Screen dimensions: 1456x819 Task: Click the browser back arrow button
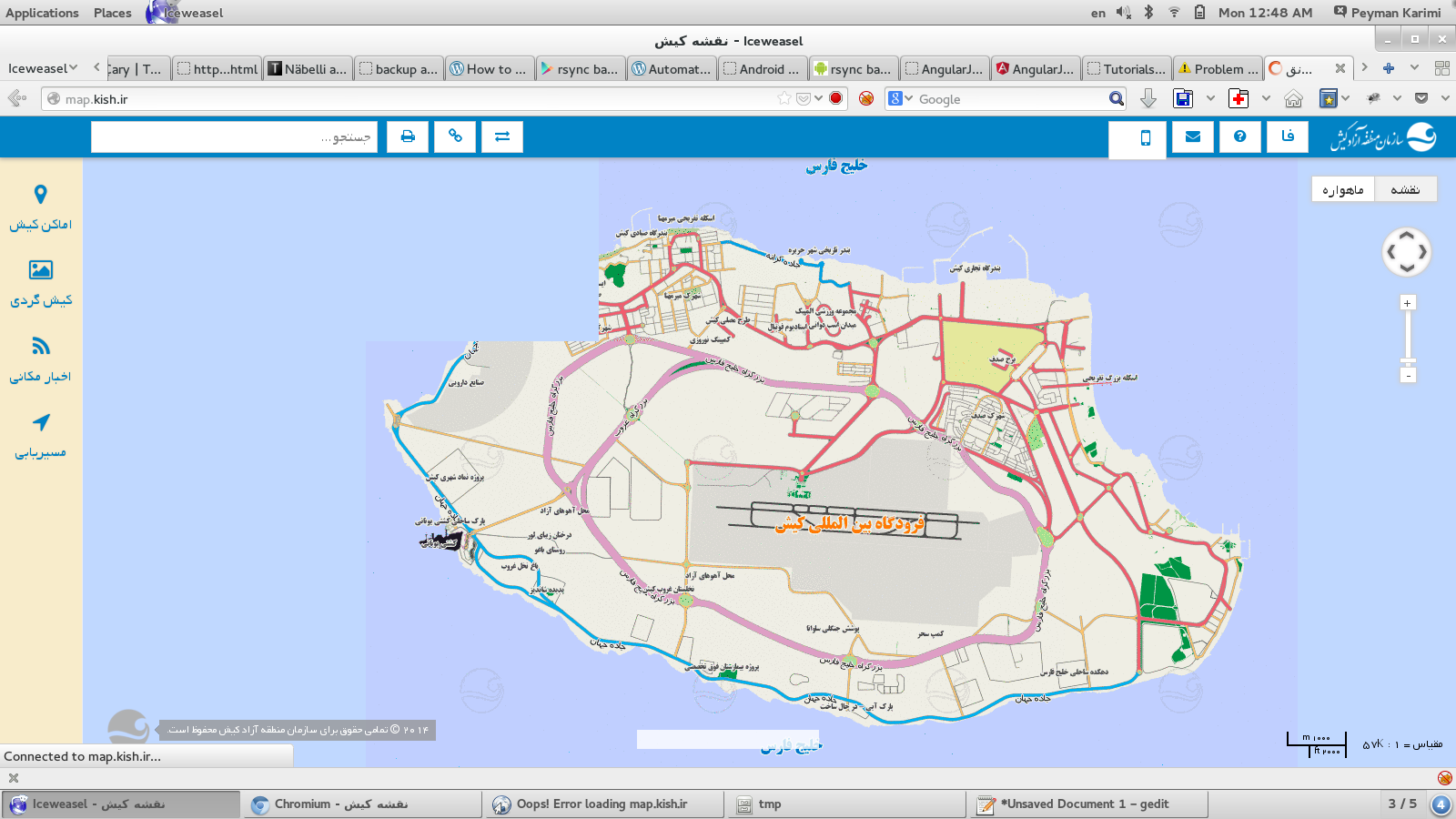[x=16, y=98]
